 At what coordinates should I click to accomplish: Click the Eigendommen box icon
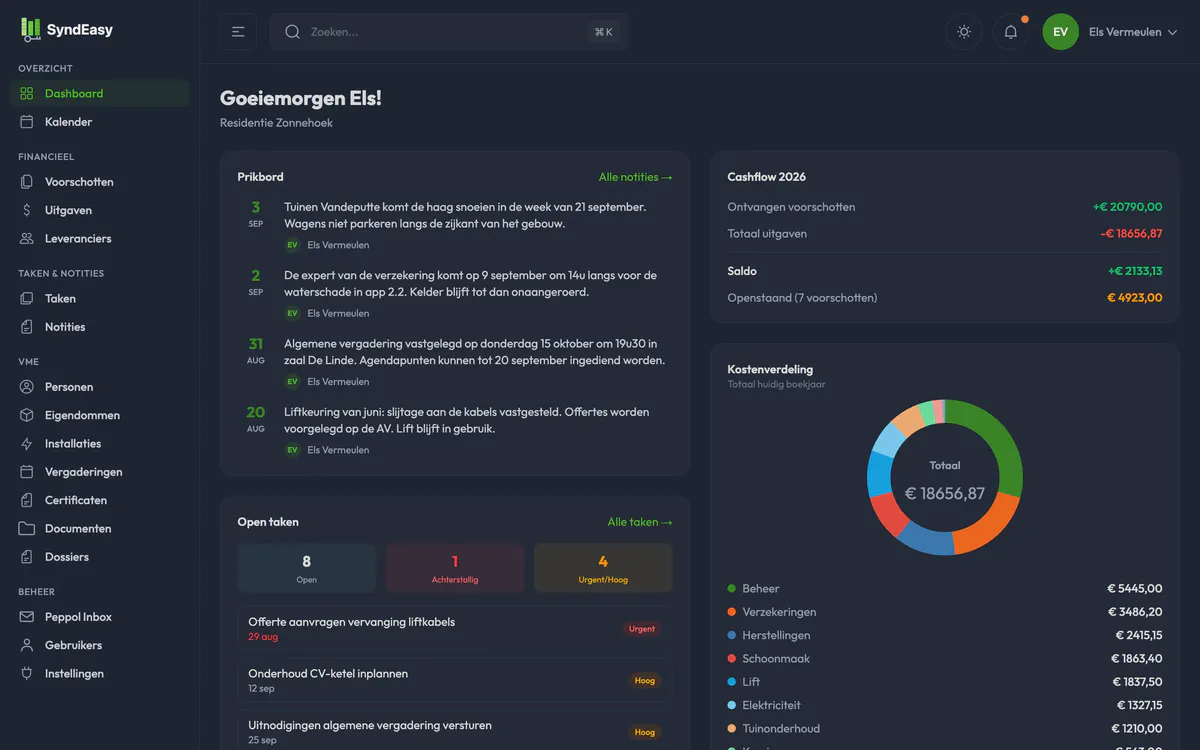27,415
